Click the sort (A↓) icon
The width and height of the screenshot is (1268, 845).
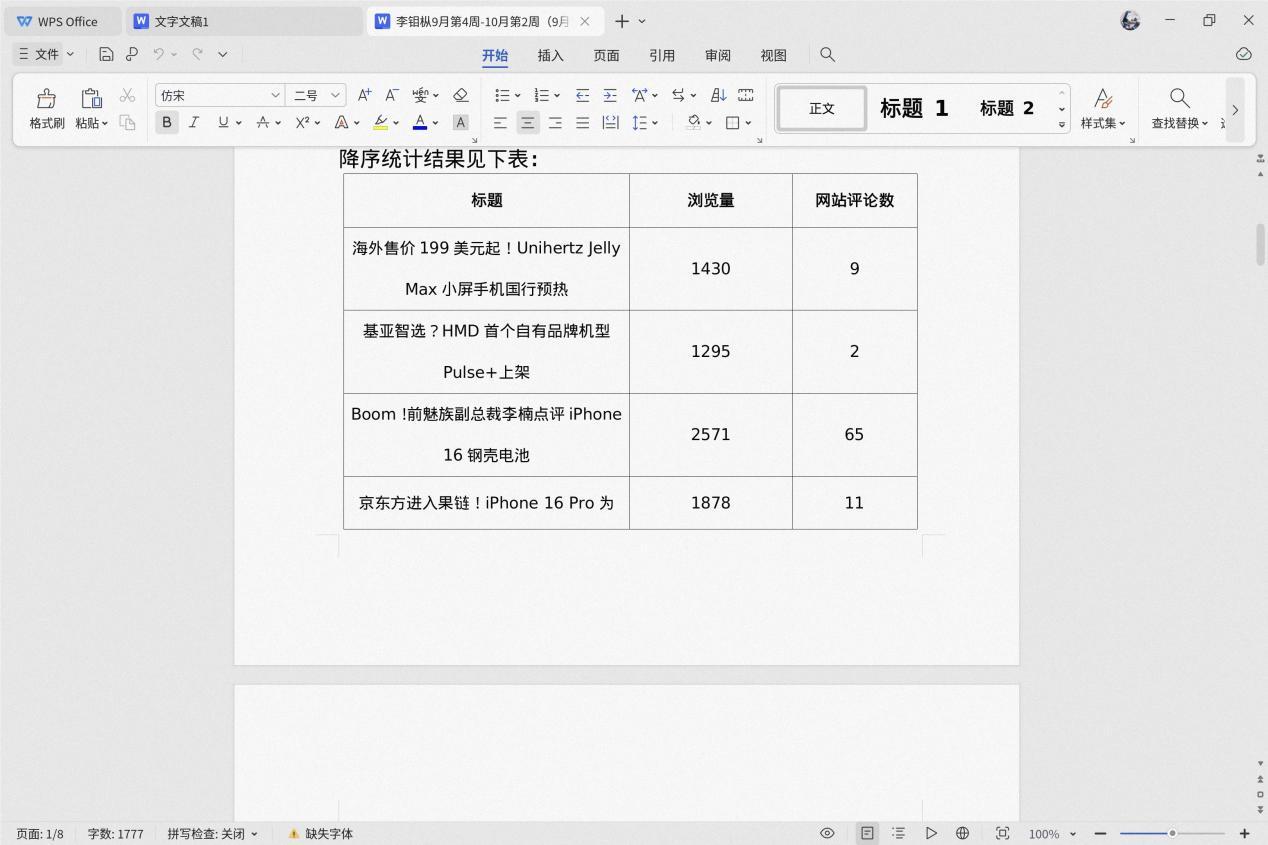point(718,95)
